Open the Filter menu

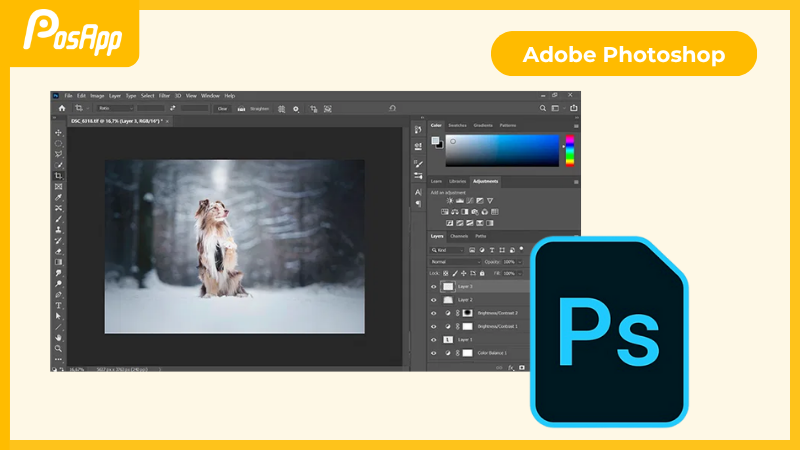point(164,96)
